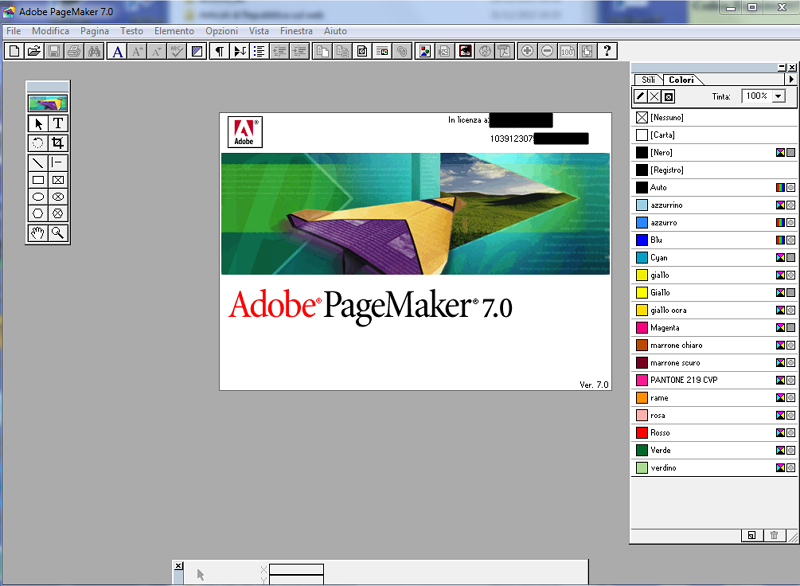The image size is (800, 586).
Task: Activate the Zoom magnifier tool in the toolbox
Action: click(58, 233)
